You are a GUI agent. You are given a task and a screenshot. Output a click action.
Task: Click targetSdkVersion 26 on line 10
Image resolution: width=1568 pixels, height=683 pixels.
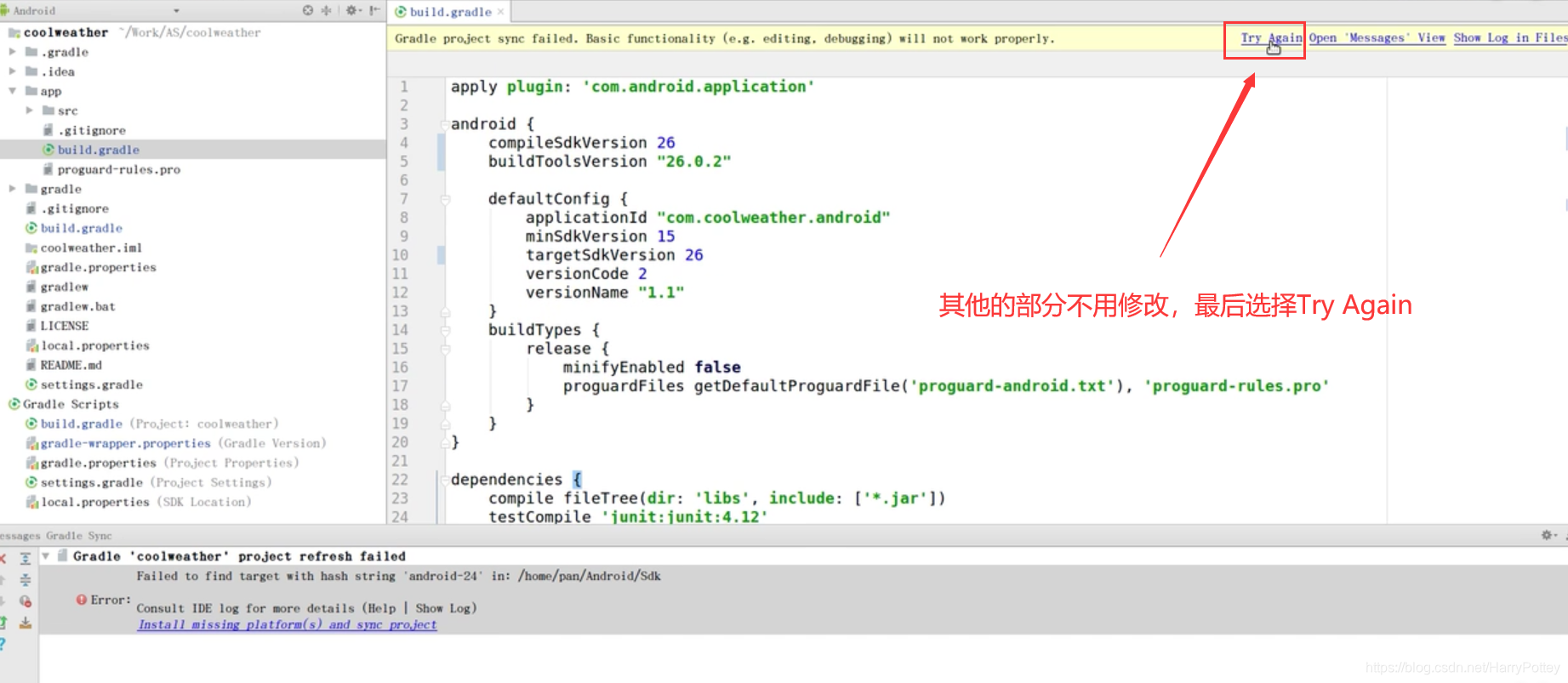click(614, 255)
